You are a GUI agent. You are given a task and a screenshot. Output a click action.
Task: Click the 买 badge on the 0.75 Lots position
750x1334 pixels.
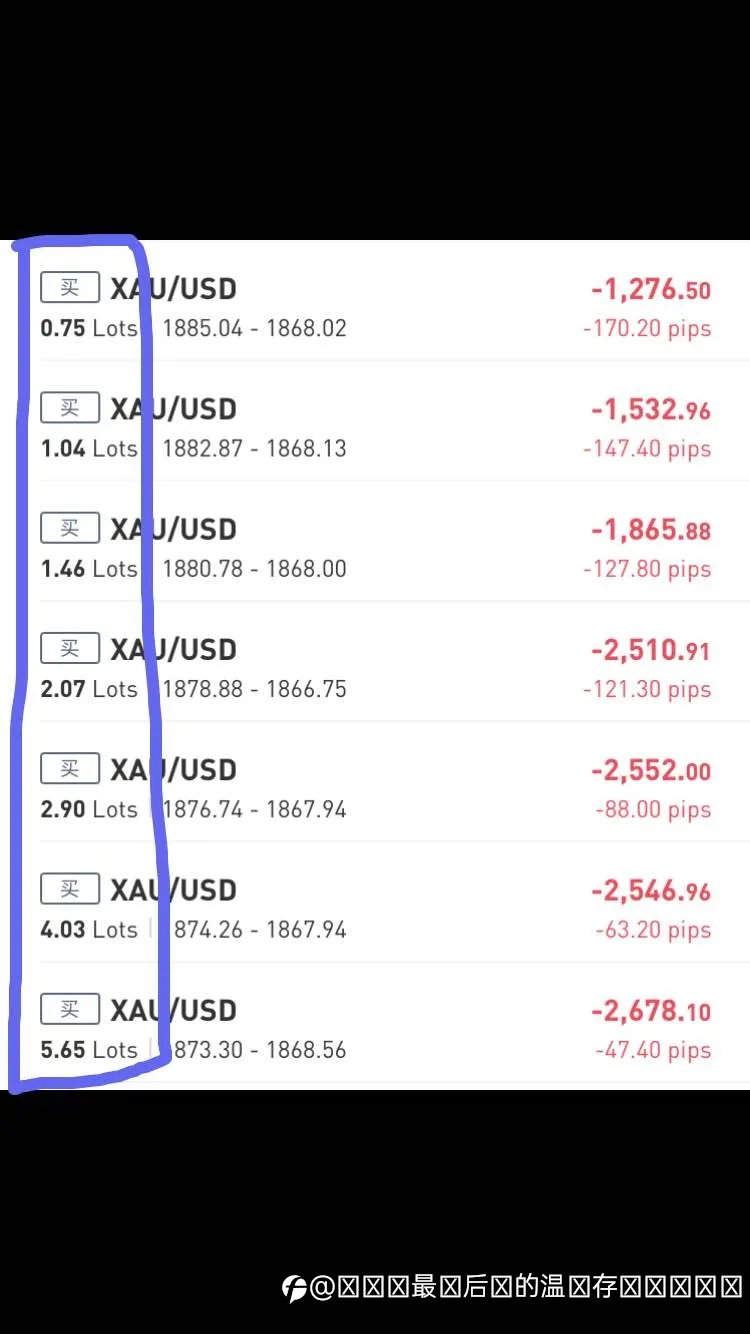click(70, 288)
